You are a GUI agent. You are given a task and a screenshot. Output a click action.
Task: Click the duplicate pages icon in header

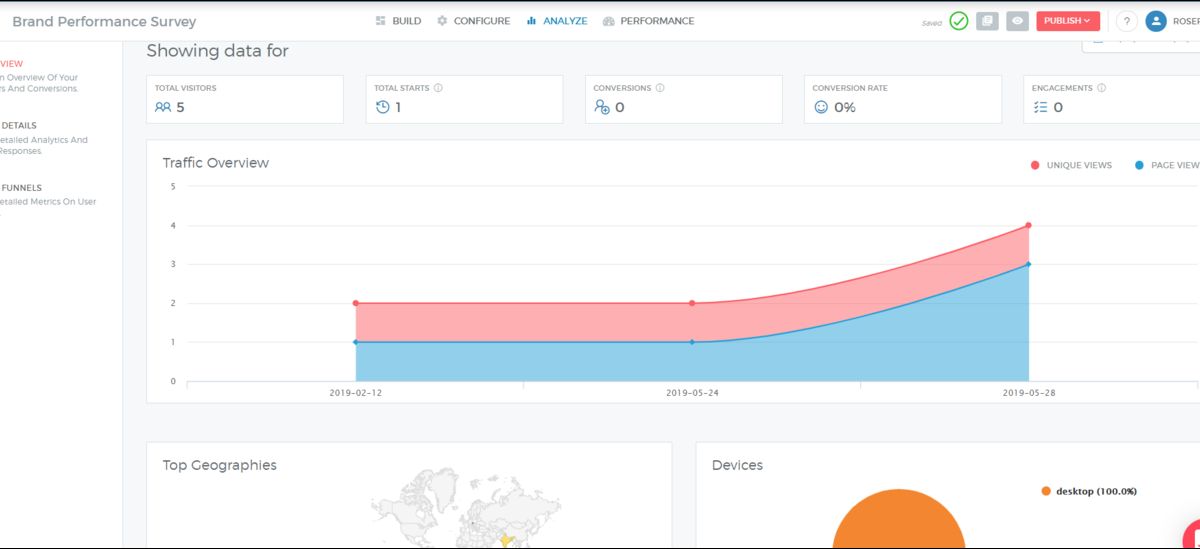coord(987,21)
